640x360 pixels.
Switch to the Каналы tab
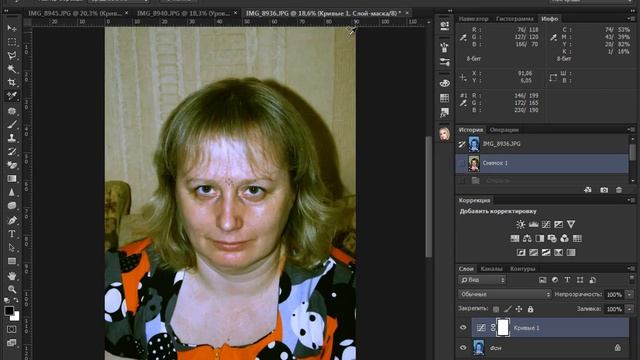pyautogui.click(x=491, y=269)
